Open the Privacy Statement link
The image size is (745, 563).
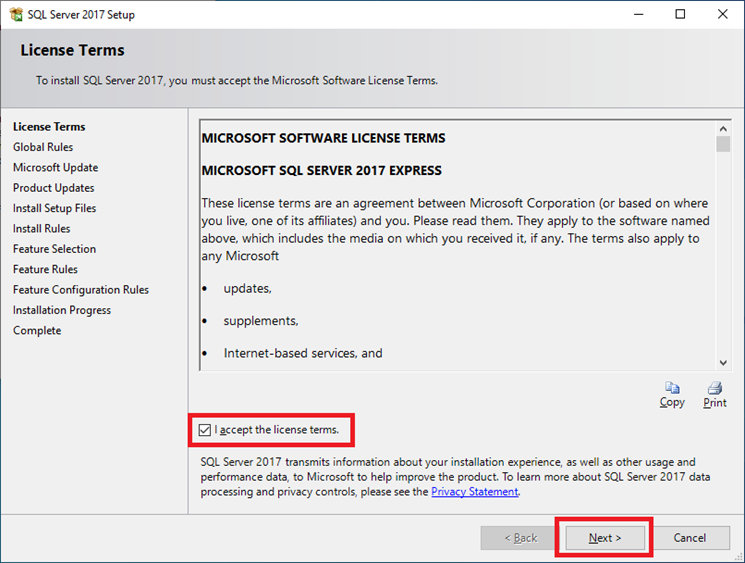pyautogui.click(x=475, y=492)
